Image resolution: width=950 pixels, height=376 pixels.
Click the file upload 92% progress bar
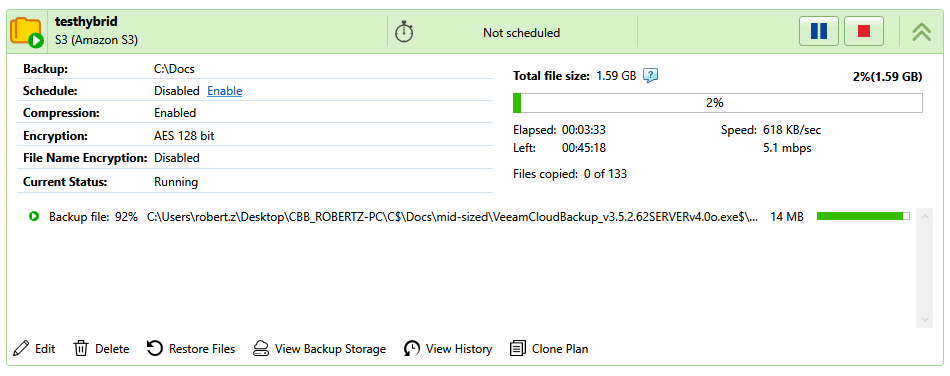tap(863, 216)
